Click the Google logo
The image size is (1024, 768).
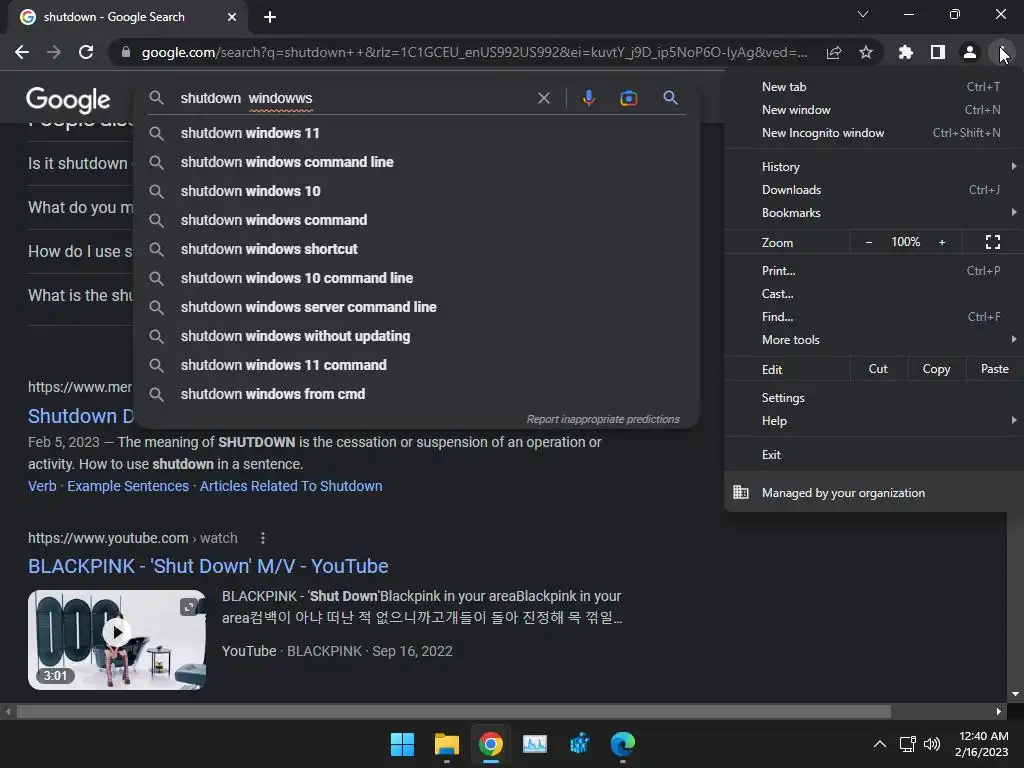(68, 99)
